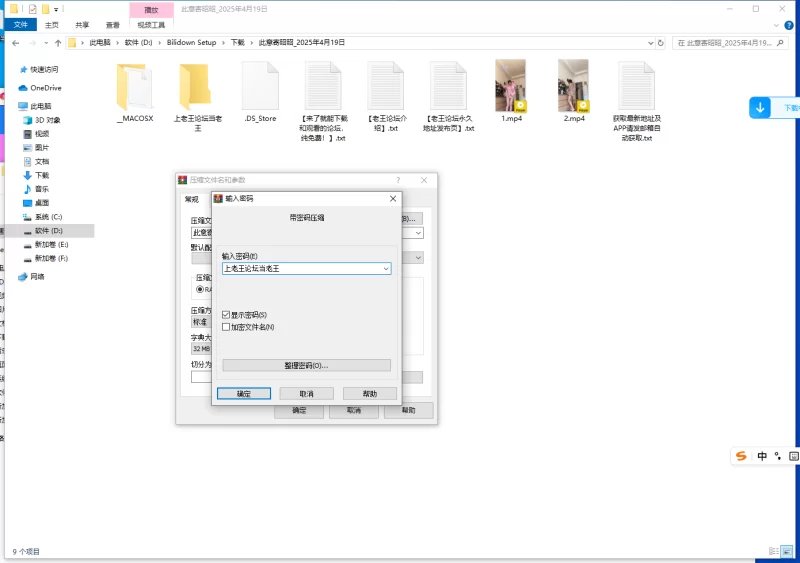Screen dimensions: 800x563
Task: Click the blue download arrow widget
Action: coord(761,108)
